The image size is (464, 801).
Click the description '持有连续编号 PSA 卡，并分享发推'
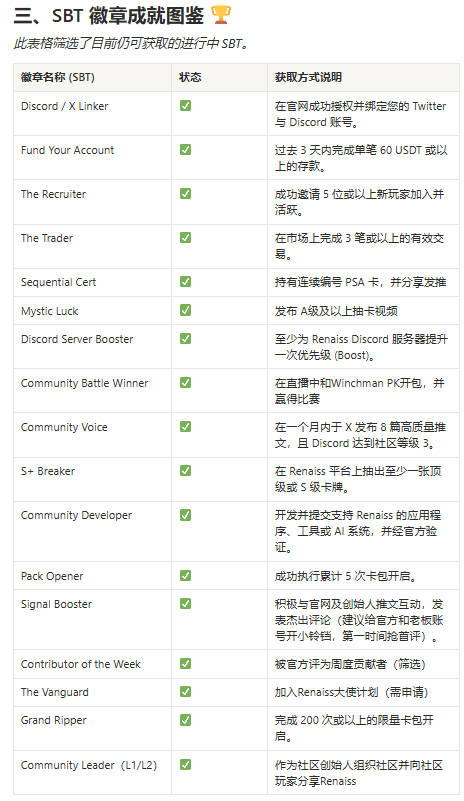360,282
